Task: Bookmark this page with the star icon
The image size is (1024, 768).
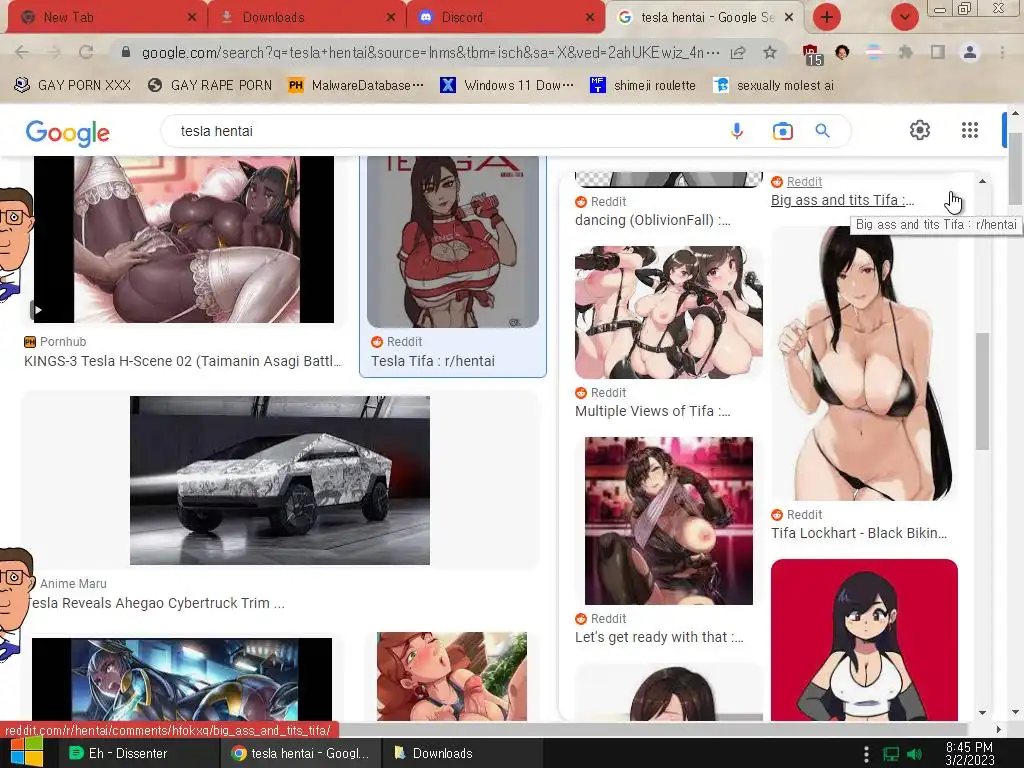Action: click(x=770, y=52)
